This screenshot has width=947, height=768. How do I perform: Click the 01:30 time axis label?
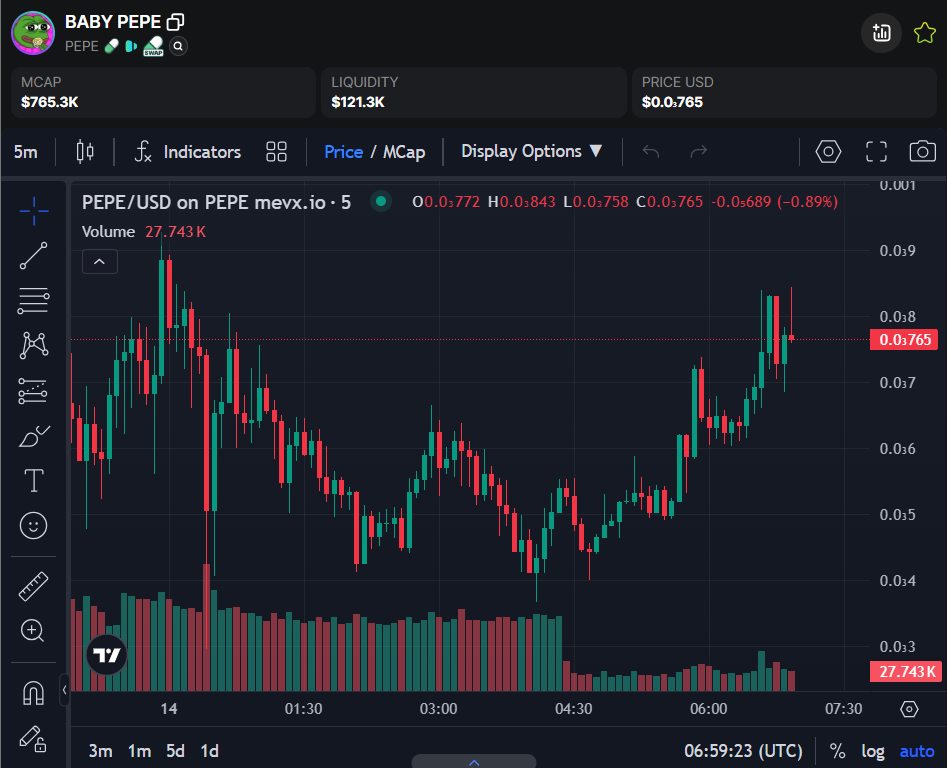click(x=303, y=709)
